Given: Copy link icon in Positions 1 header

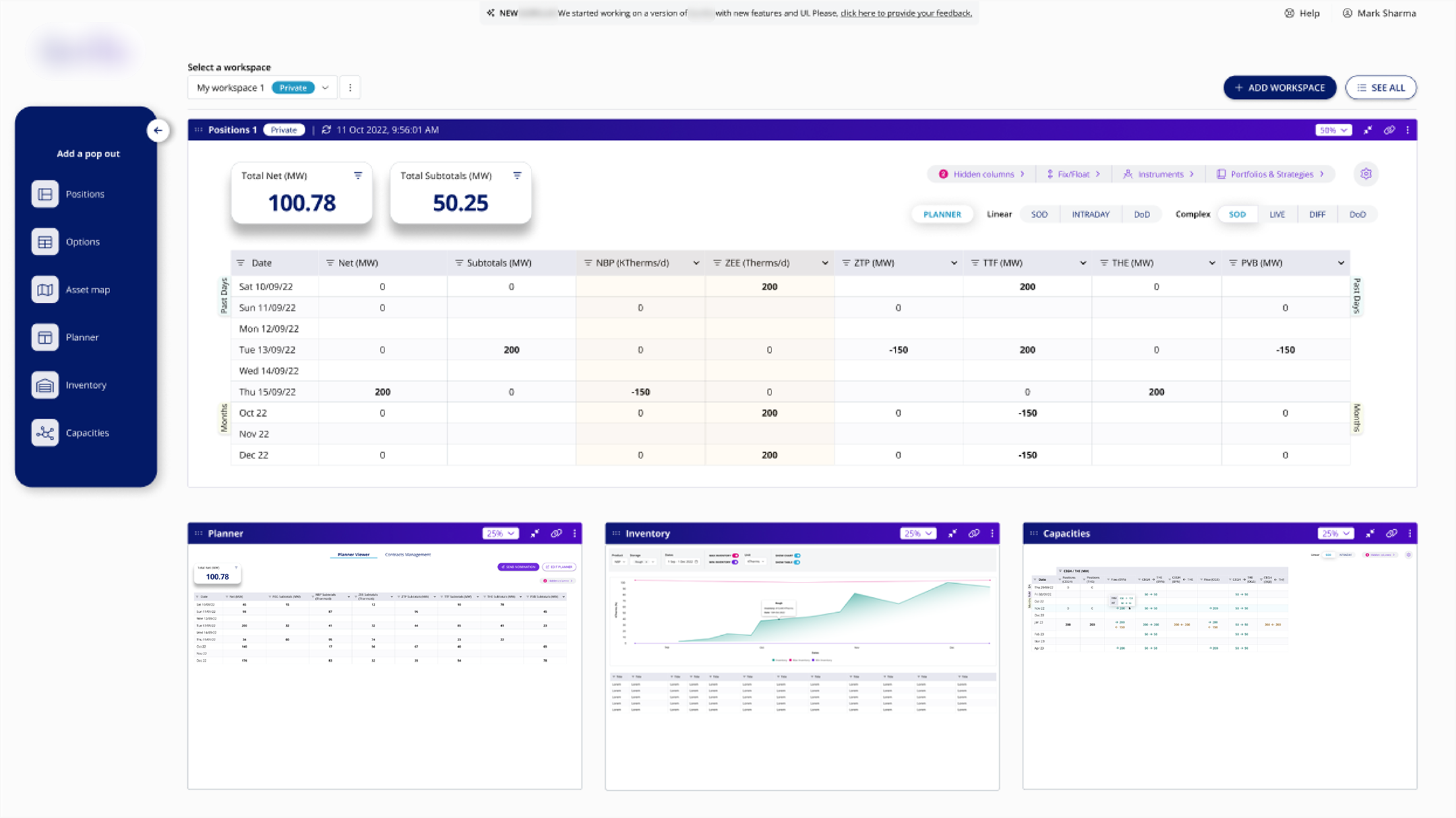Looking at the screenshot, I should pyautogui.click(x=1389, y=130).
